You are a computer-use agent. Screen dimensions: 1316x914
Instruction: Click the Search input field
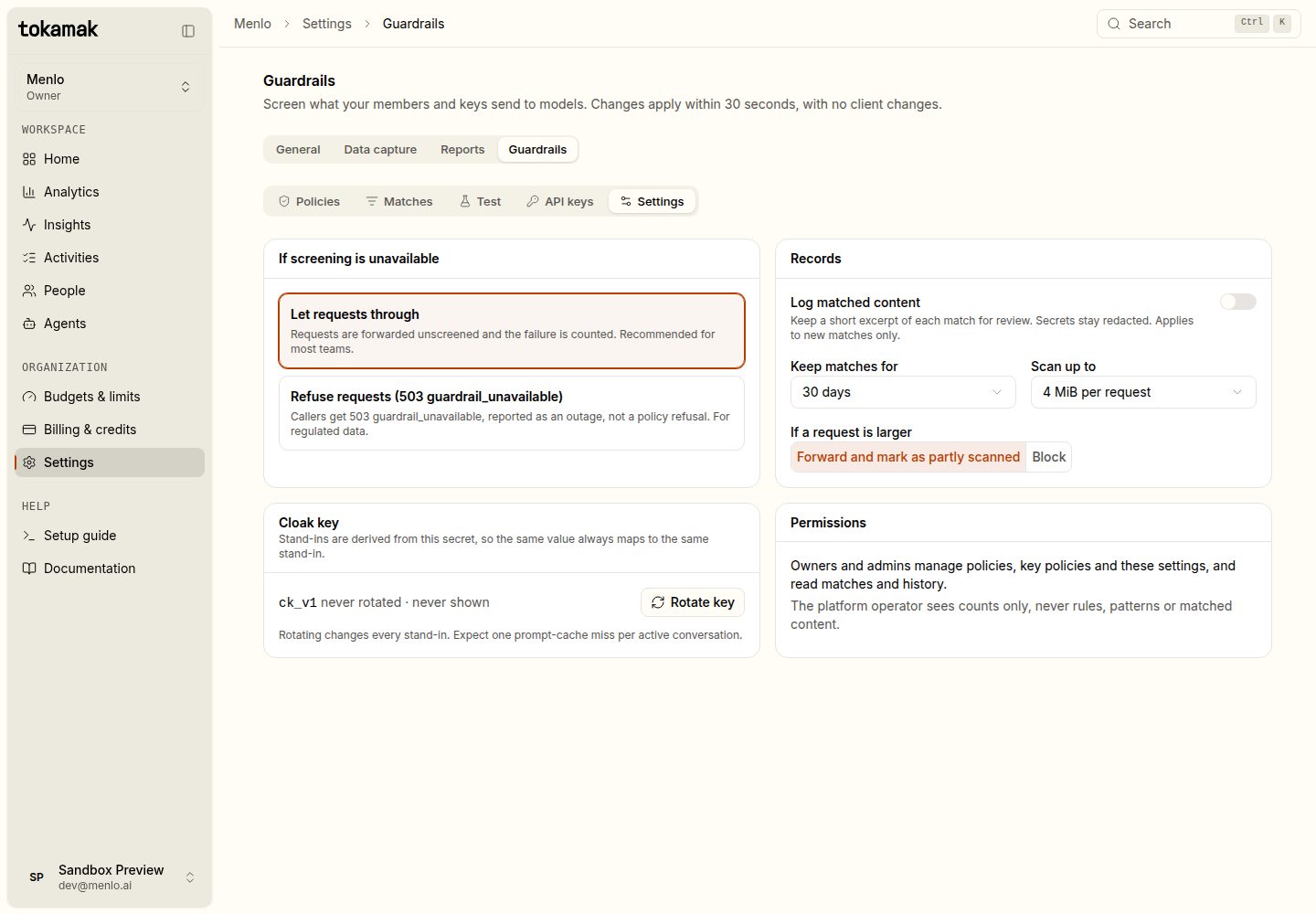pyautogui.click(x=1198, y=24)
